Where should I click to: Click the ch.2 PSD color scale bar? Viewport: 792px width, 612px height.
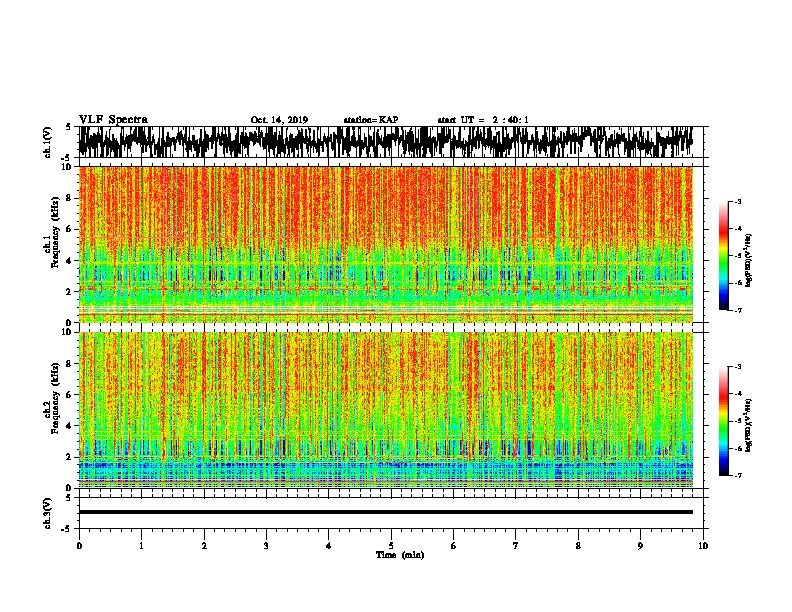click(723, 421)
